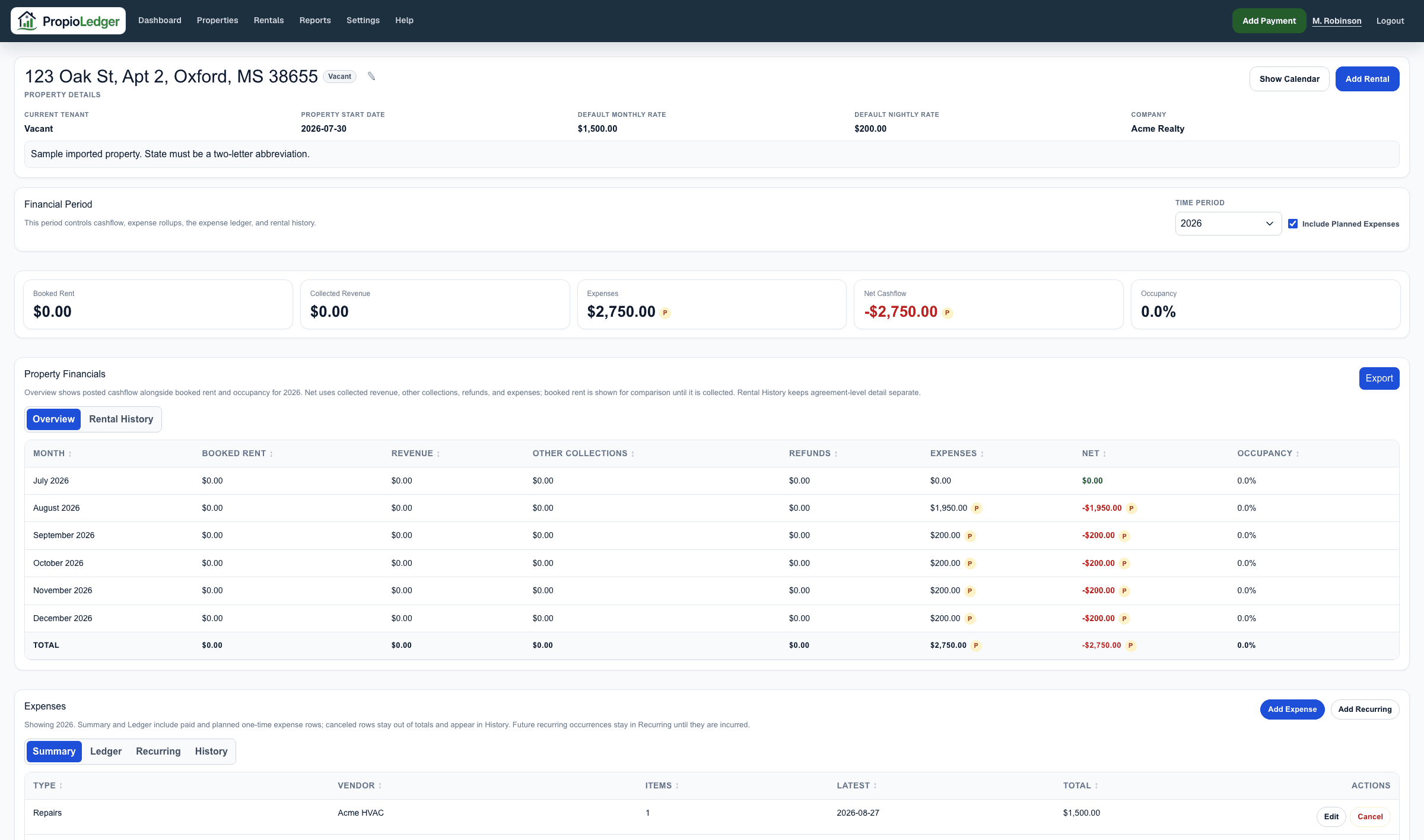Sort by Month column sort icon
The width and height of the screenshot is (1424, 840).
70,454
